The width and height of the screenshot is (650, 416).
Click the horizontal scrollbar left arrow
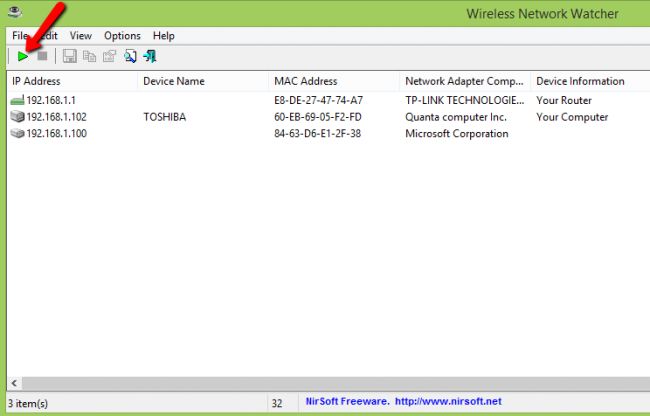15,383
